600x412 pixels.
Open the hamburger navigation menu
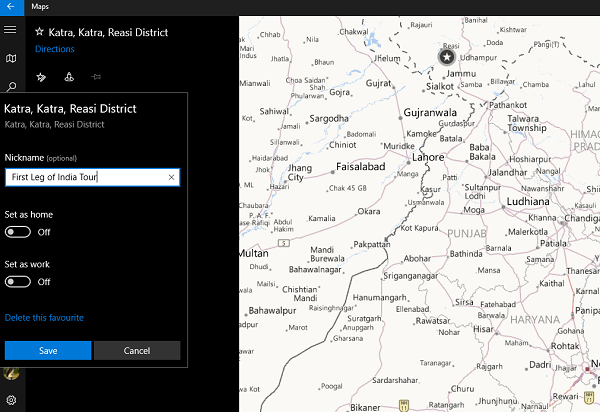(x=10, y=29)
